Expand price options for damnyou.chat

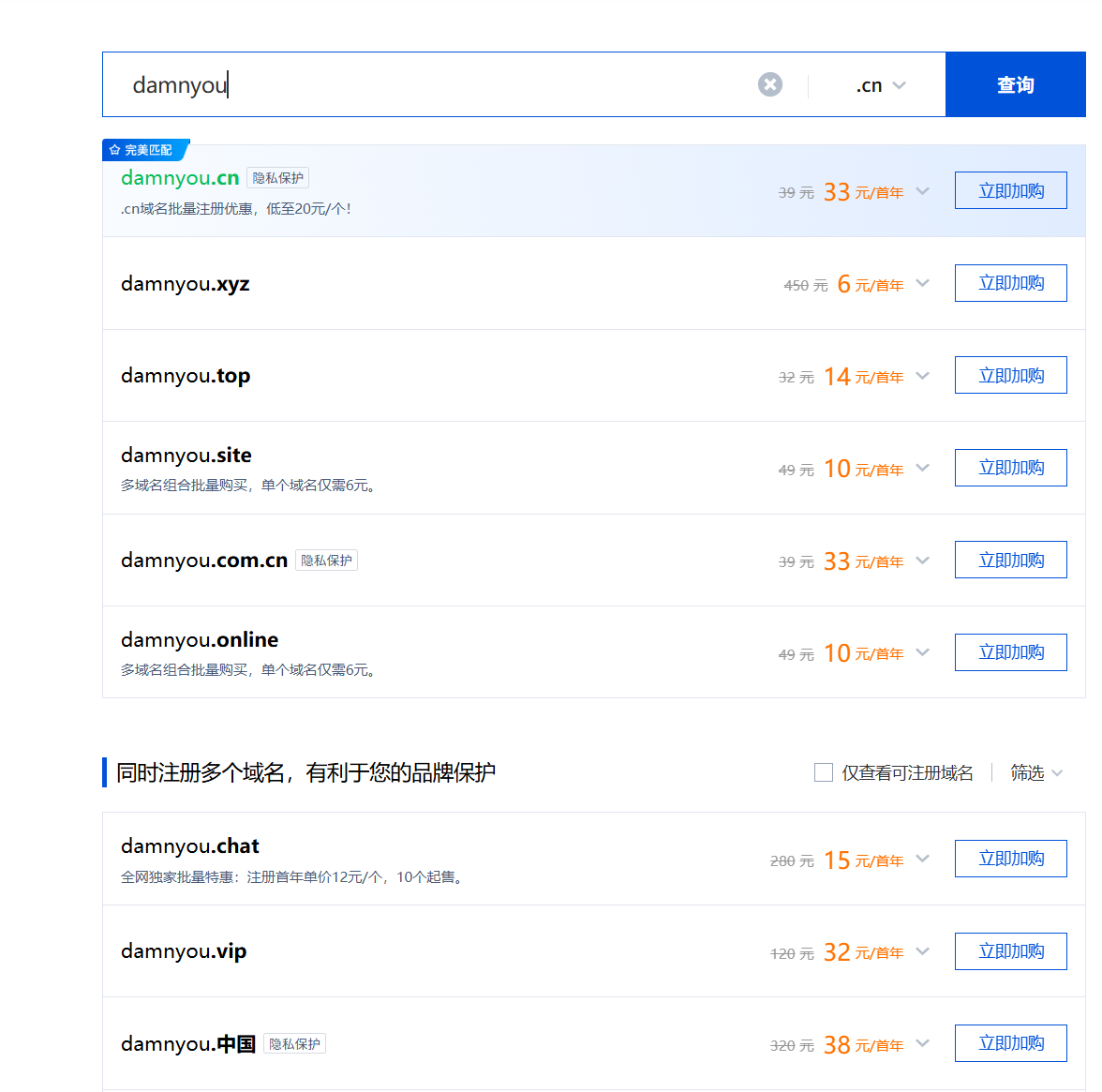tap(922, 859)
